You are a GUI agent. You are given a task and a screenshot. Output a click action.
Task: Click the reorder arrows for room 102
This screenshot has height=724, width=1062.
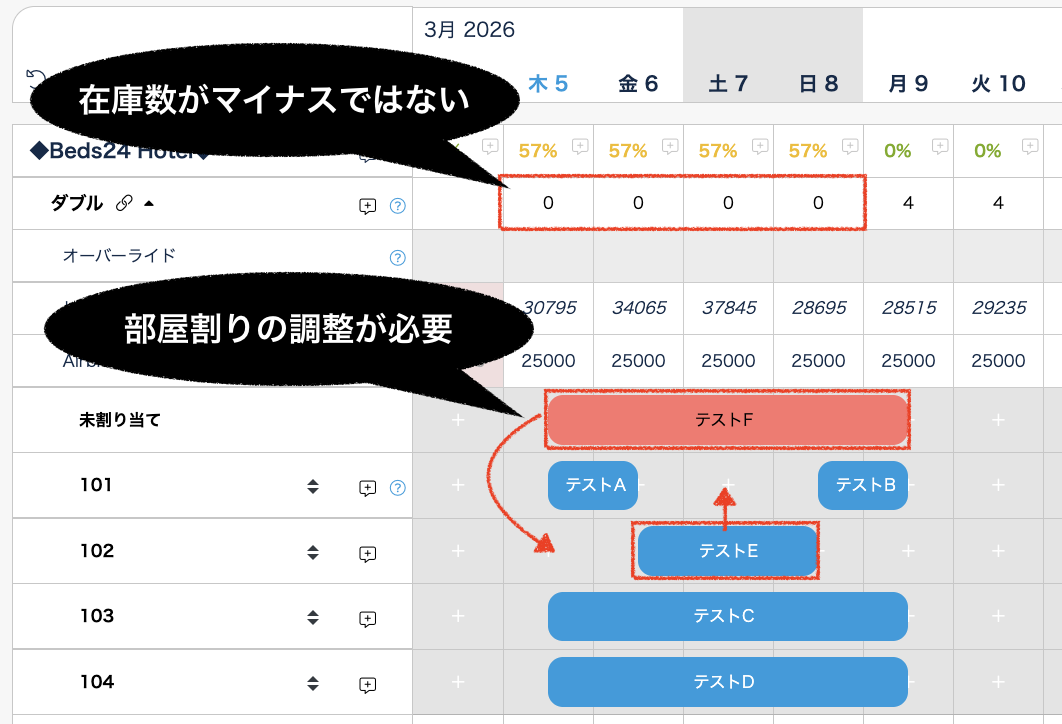pyautogui.click(x=313, y=552)
